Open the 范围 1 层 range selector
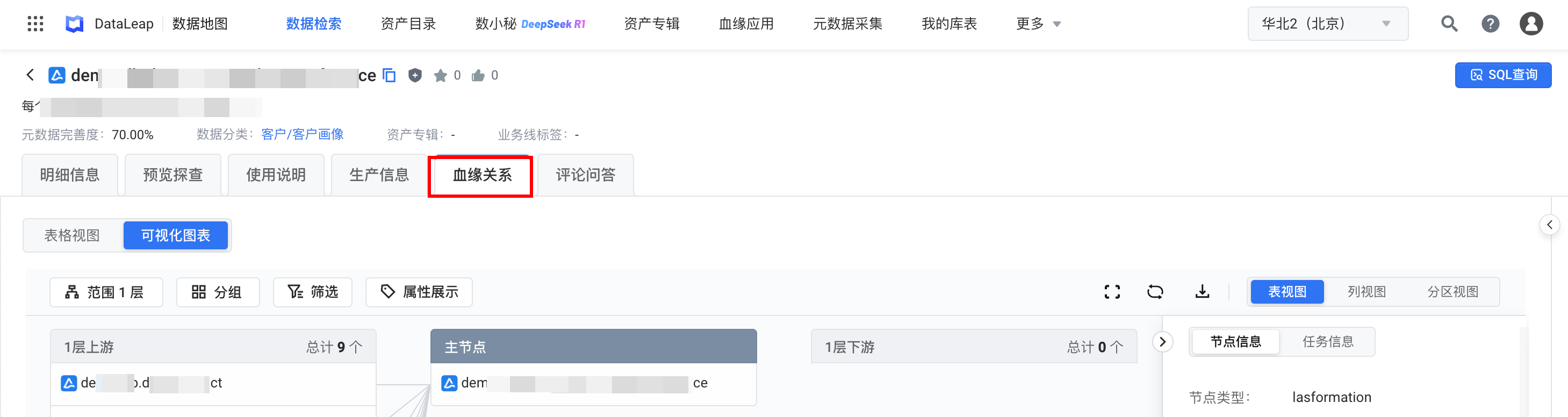This screenshot has height=417, width=1568. (106, 292)
